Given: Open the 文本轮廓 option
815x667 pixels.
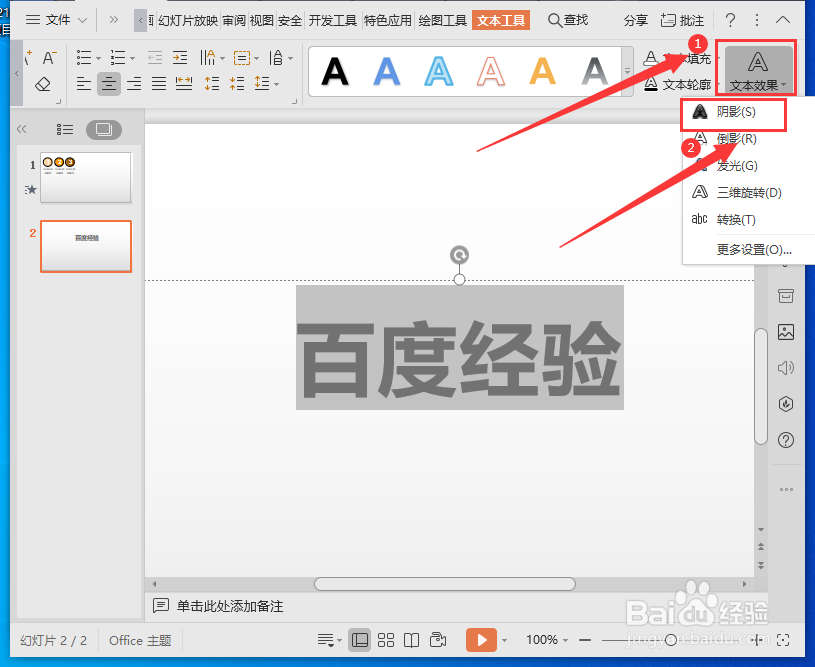Looking at the screenshot, I should [x=678, y=84].
